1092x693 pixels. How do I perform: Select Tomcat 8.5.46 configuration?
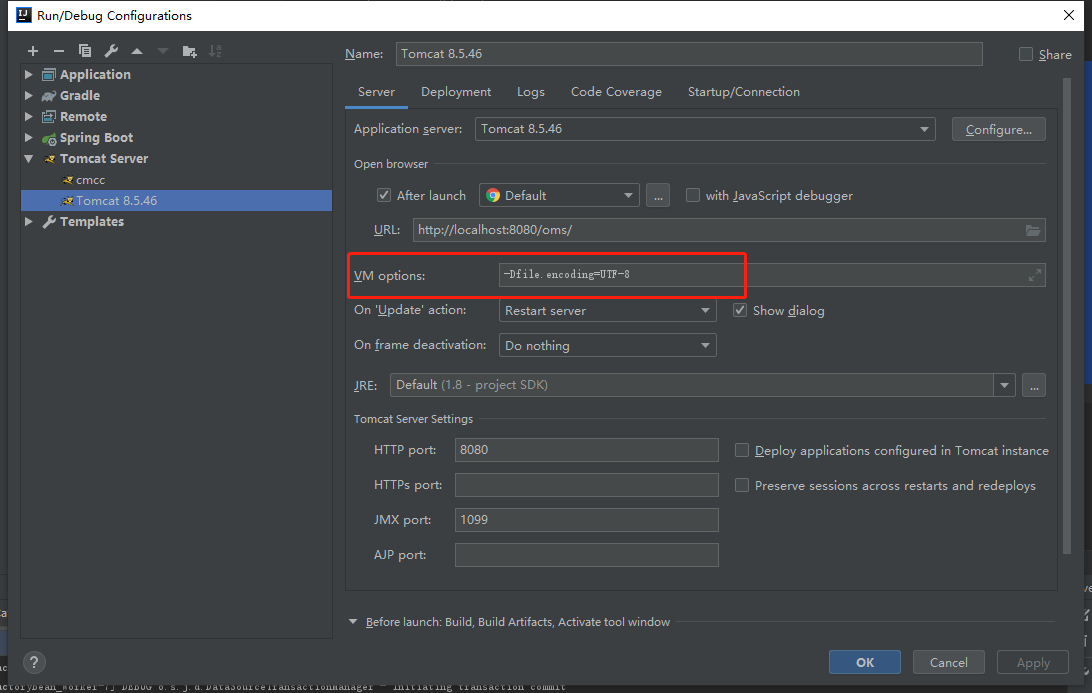176,201
